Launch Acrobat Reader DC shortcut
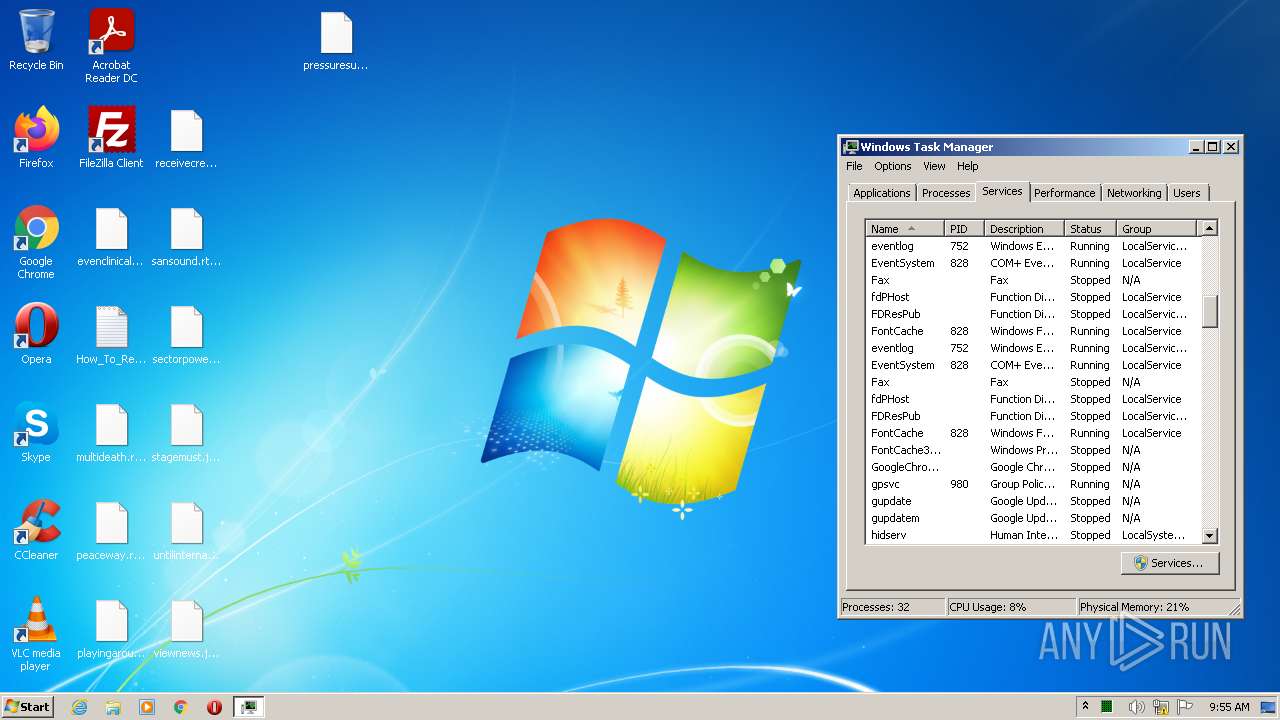 111,46
